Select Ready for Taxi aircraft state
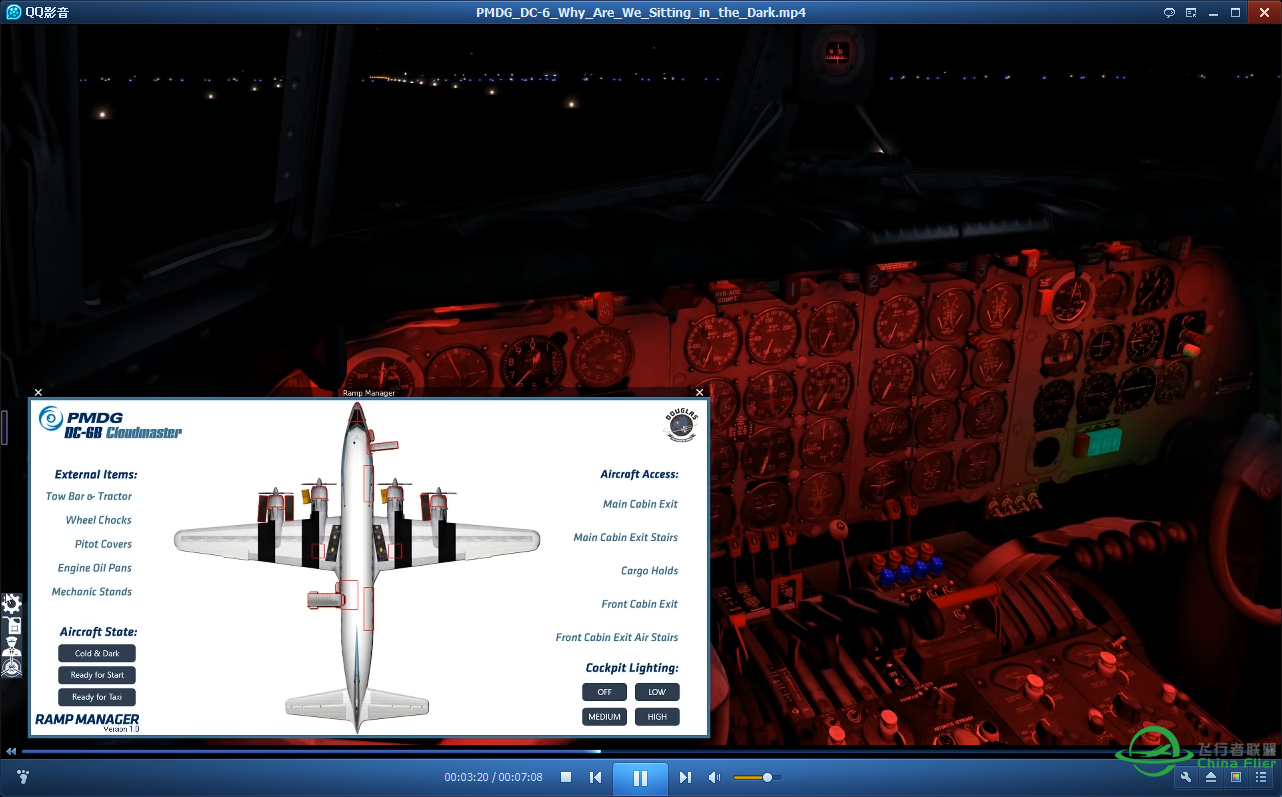The height and width of the screenshot is (797, 1282). click(x=97, y=697)
